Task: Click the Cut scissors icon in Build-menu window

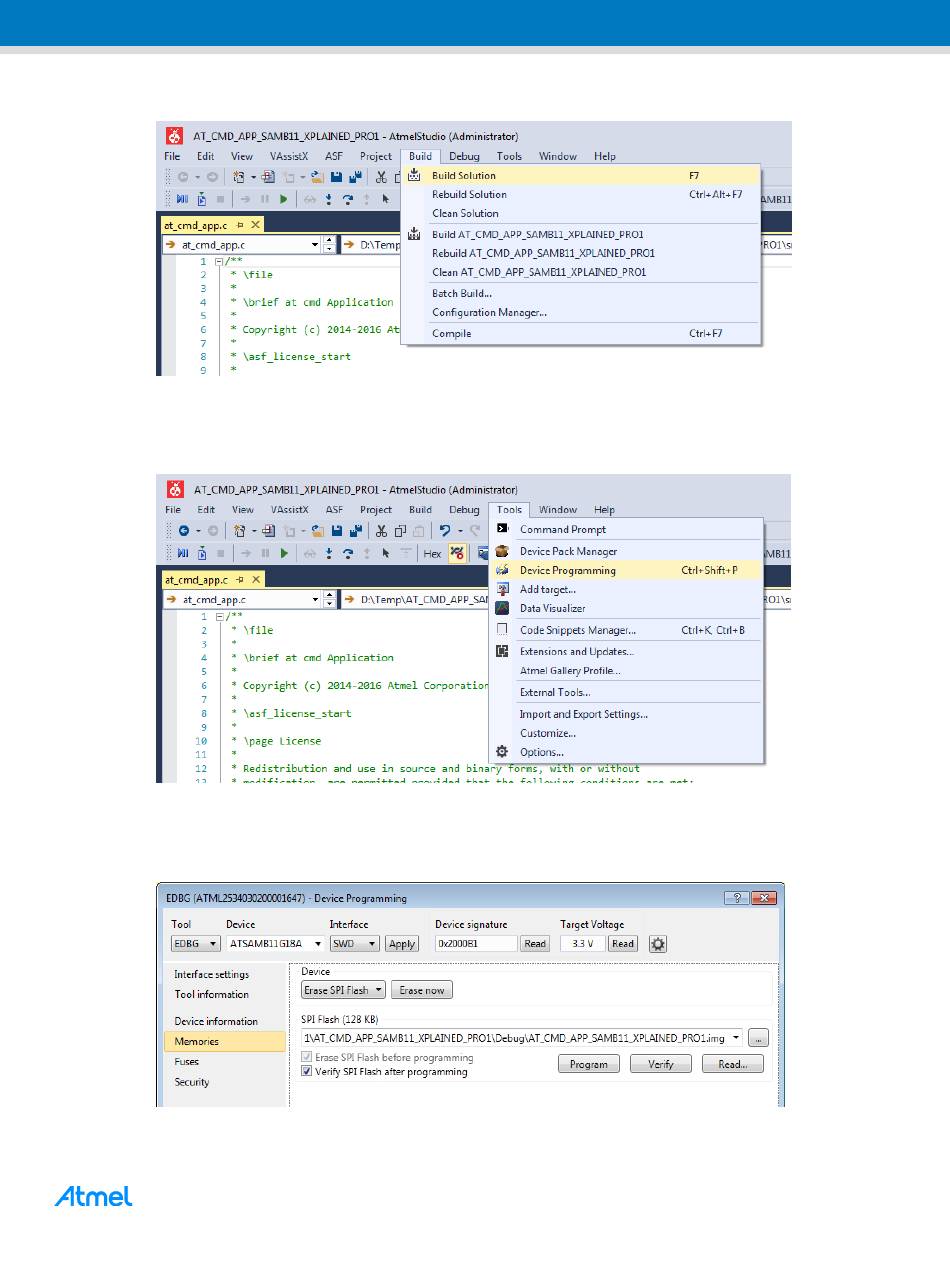Action: coord(381,177)
